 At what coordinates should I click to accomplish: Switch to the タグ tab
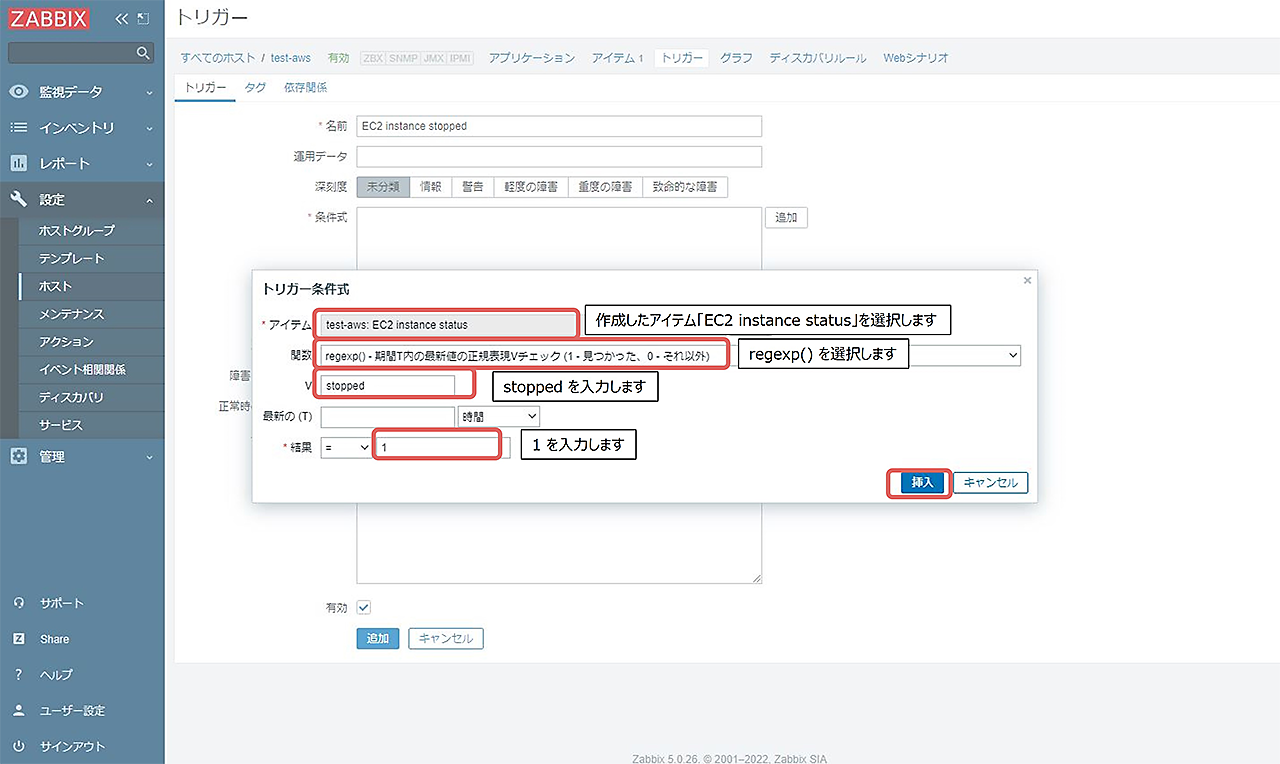pos(254,88)
